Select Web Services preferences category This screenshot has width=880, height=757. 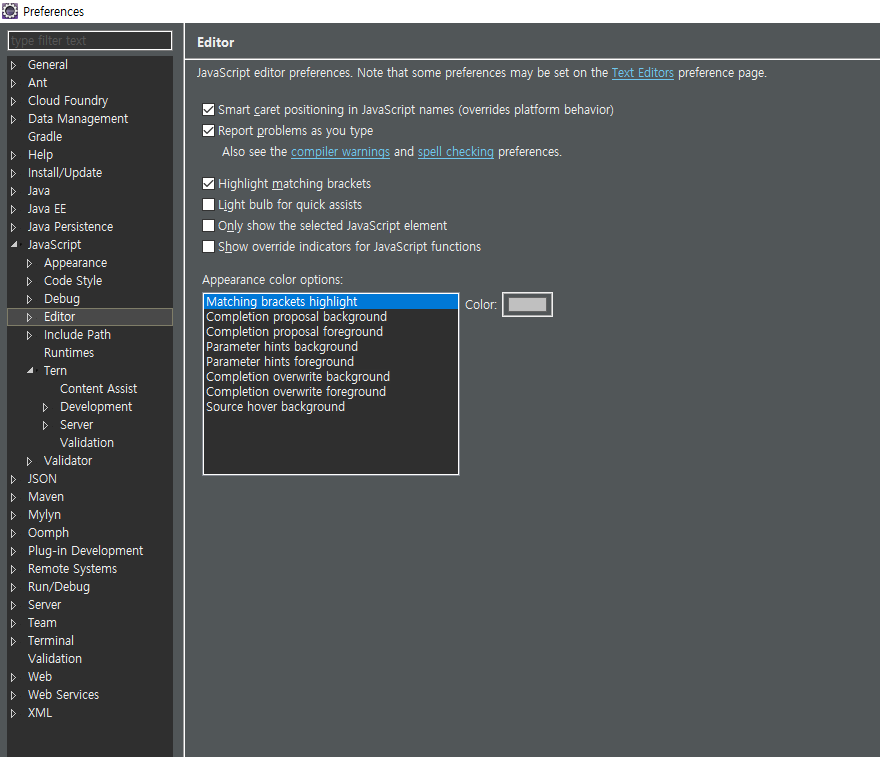(x=63, y=694)
